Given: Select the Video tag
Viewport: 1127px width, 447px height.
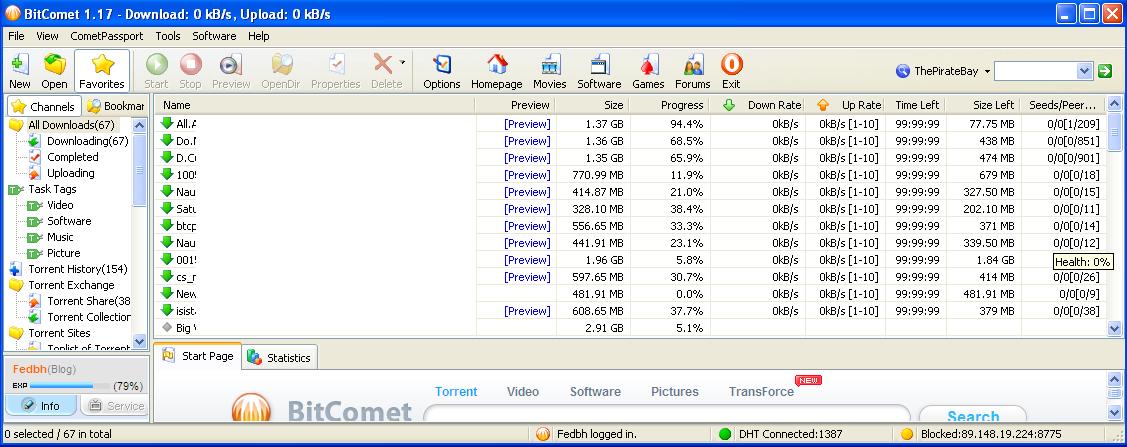Looking at the screenshot, I should pyautogui.click(x=60, y=205).
